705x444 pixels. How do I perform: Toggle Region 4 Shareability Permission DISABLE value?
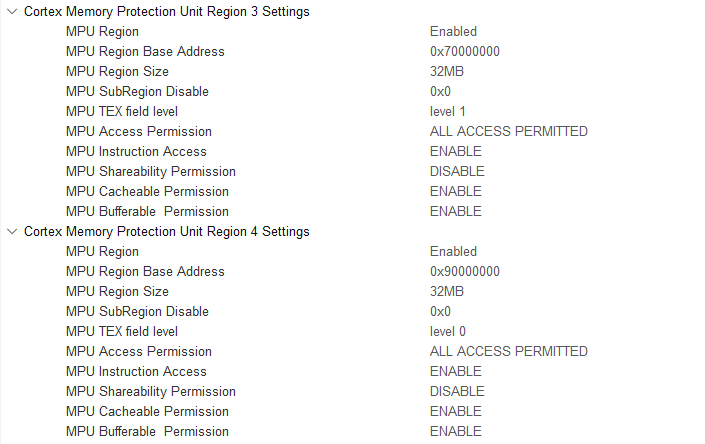457,392
